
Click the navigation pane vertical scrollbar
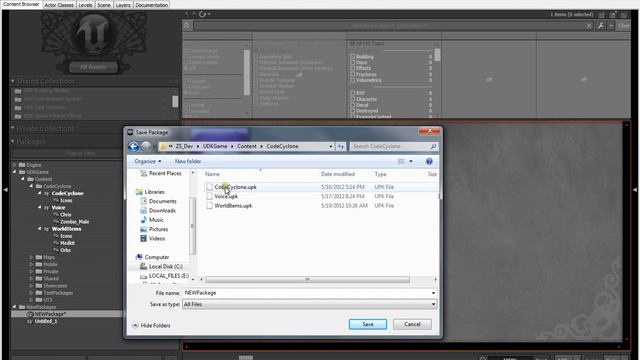[x=193, y=226]
